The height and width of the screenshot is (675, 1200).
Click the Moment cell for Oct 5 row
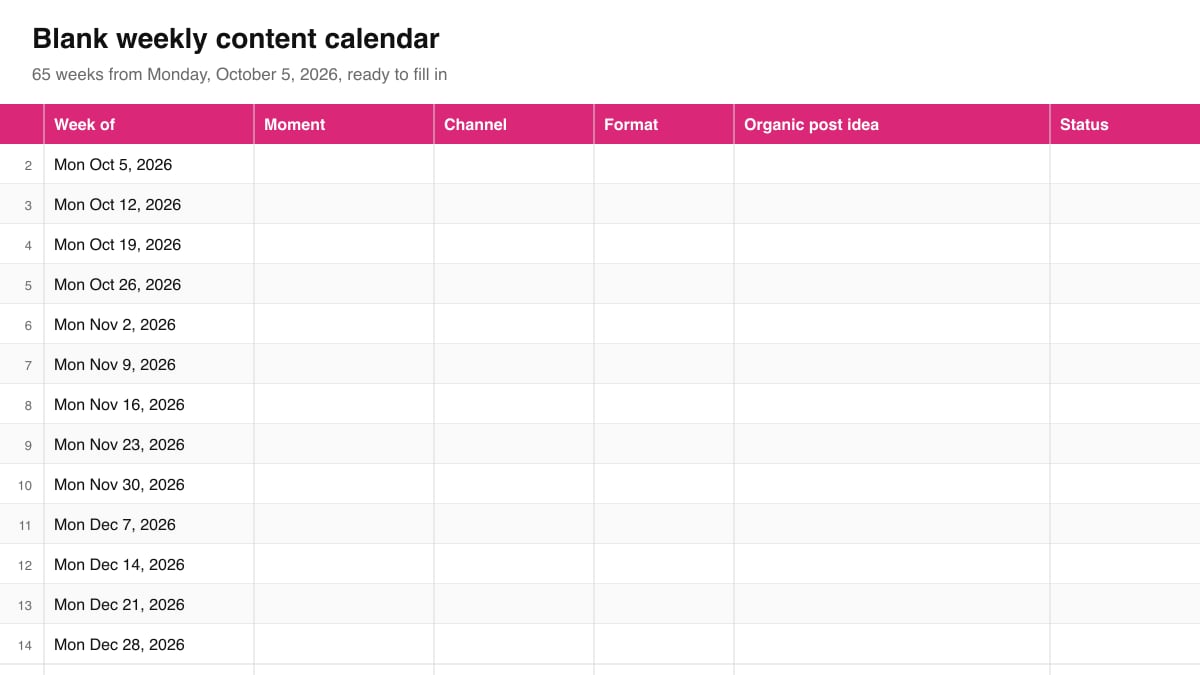point(344,164)
